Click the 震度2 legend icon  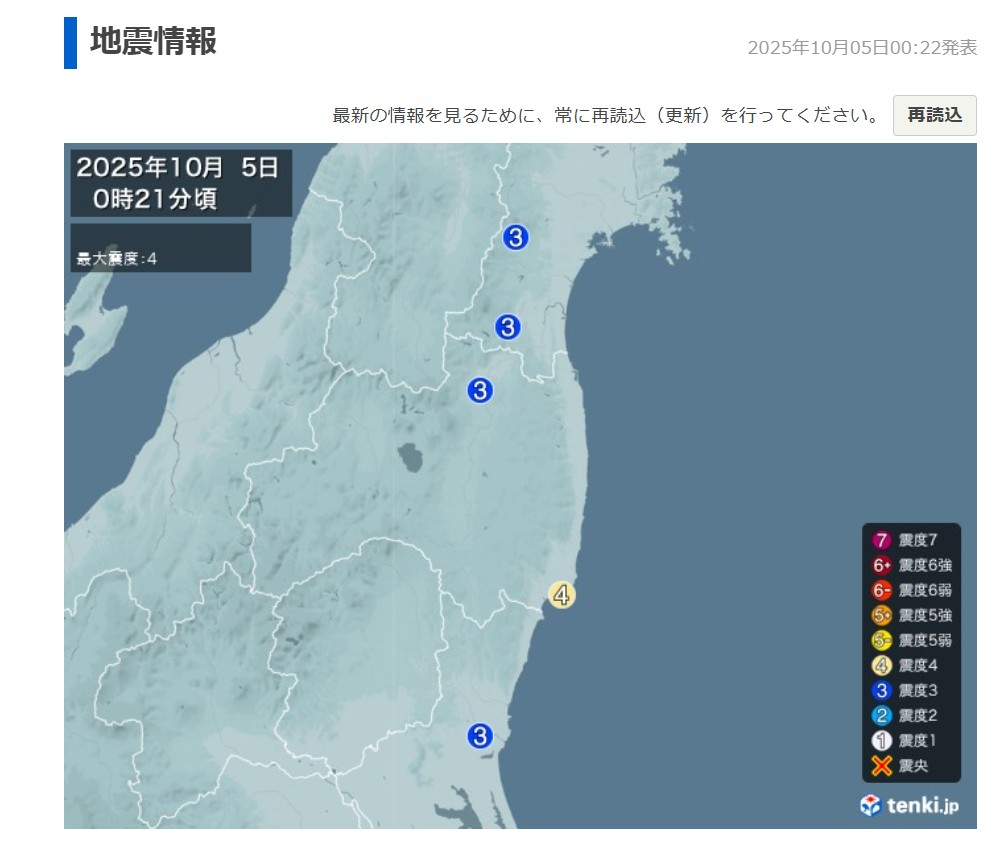(x=881, y=715)
